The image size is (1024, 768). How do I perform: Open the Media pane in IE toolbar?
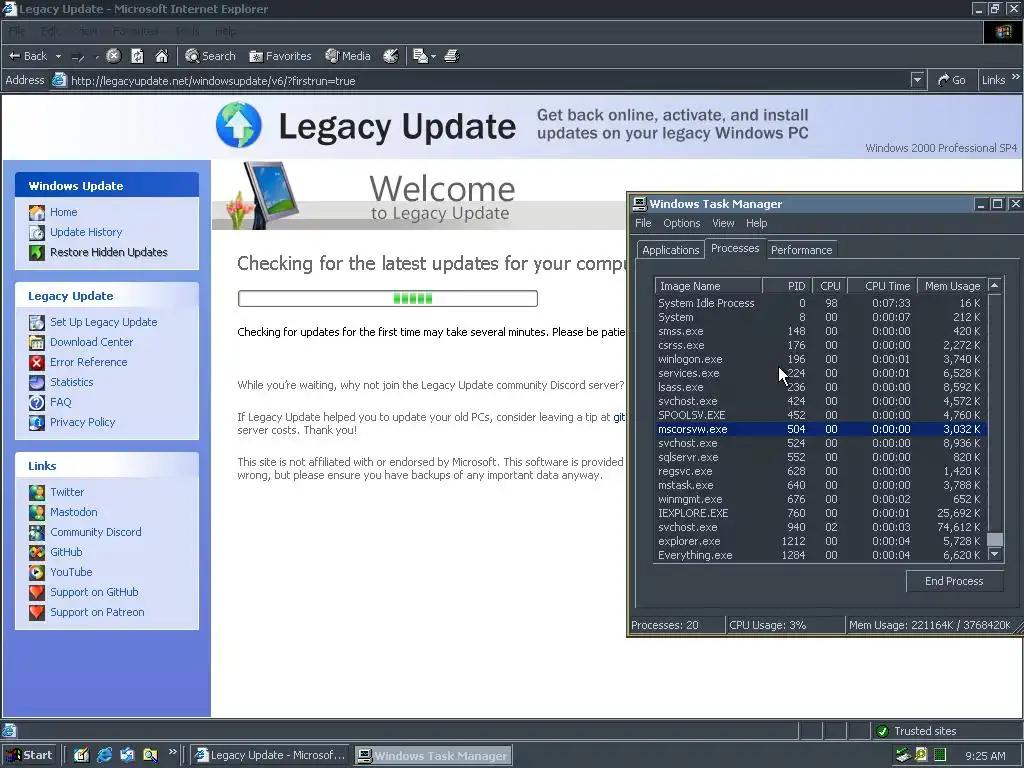pos(348,56)
